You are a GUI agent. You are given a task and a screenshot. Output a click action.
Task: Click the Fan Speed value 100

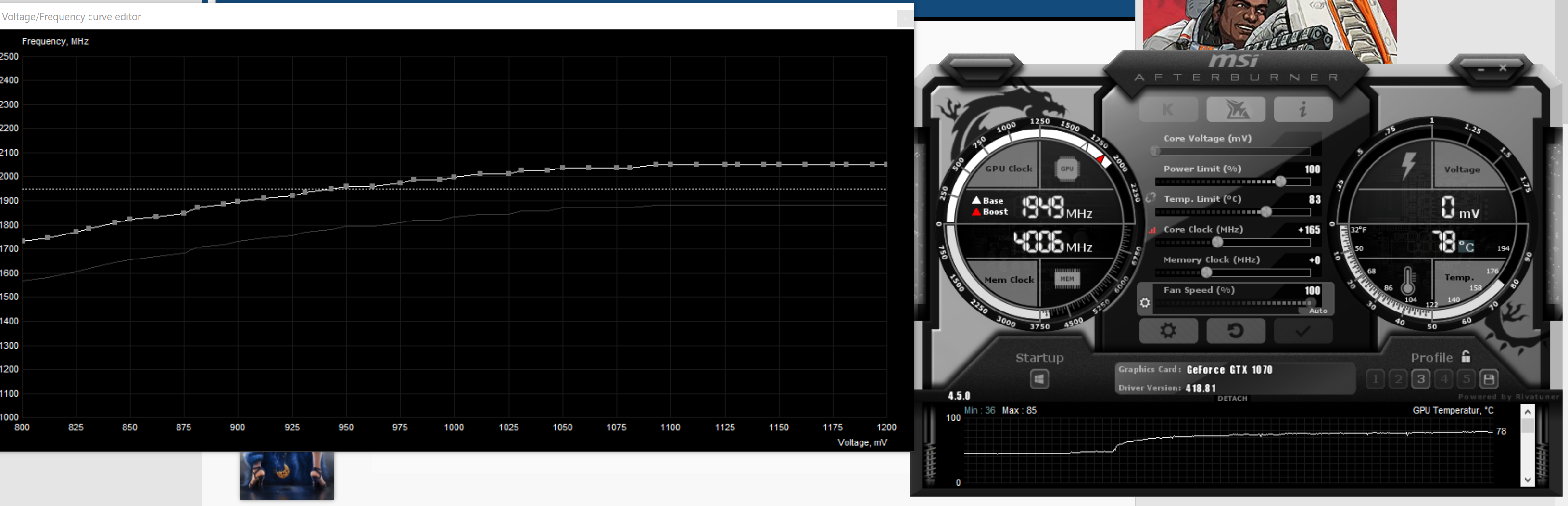pyautogui.click(x=1312, y=291)
